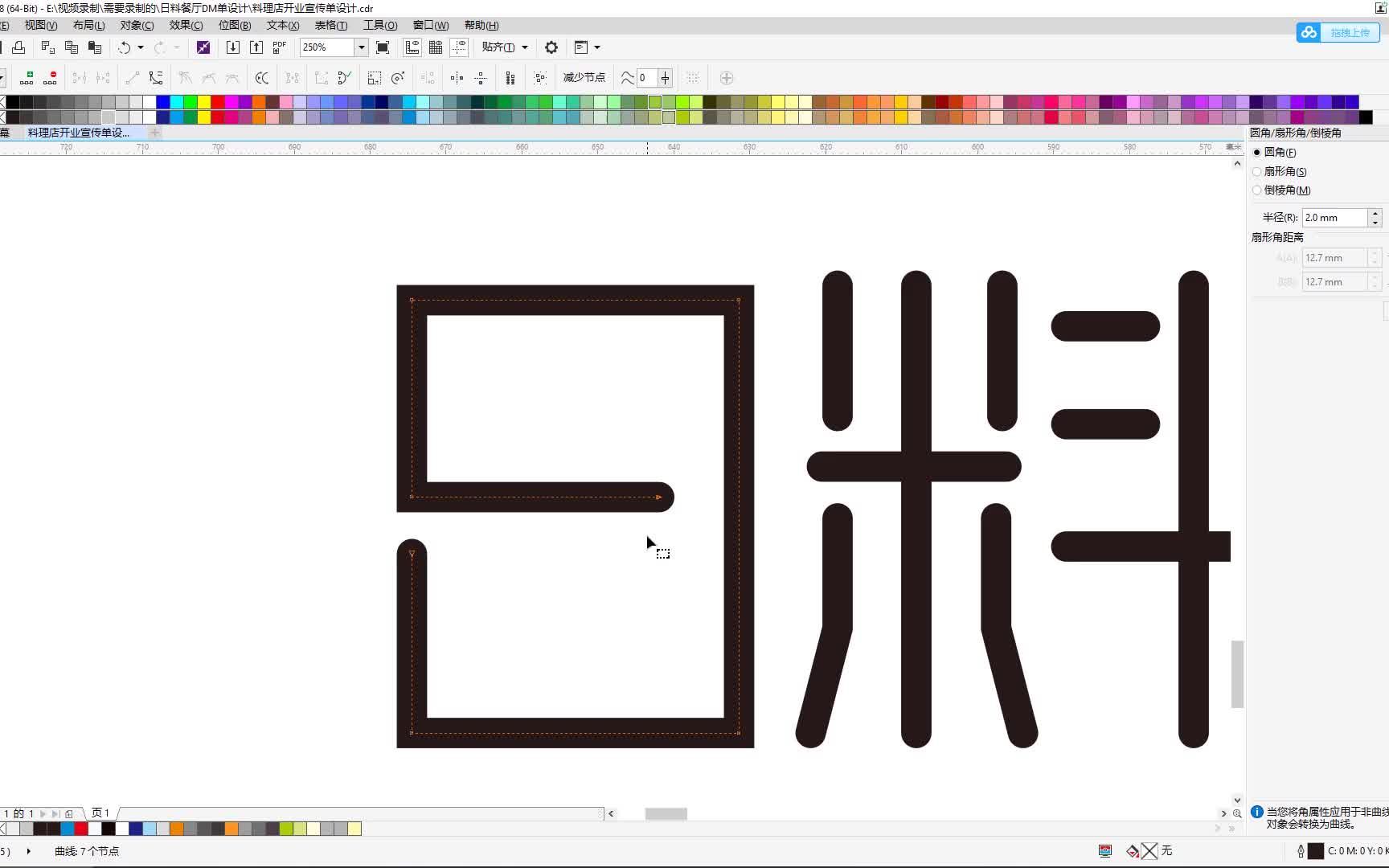Open the zoom level dropdown arrow

point(362,47)
